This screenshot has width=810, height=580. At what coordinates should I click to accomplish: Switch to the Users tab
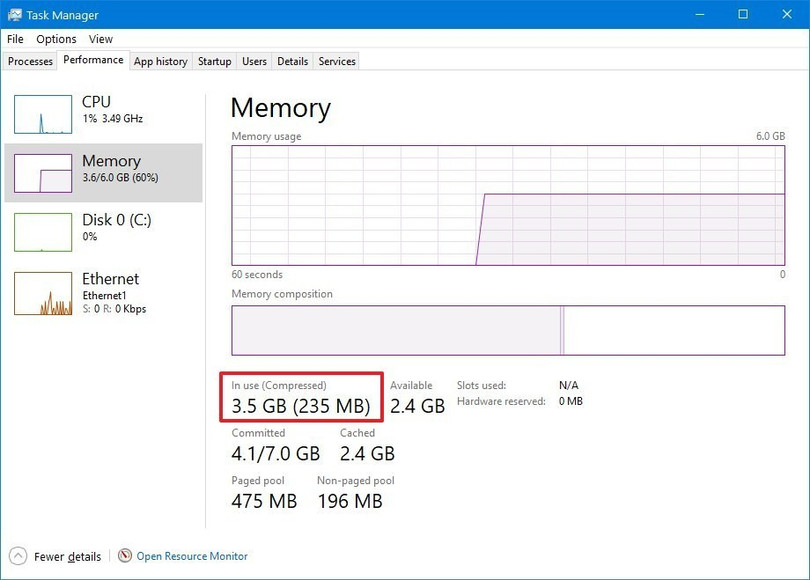tap(254, 61)
